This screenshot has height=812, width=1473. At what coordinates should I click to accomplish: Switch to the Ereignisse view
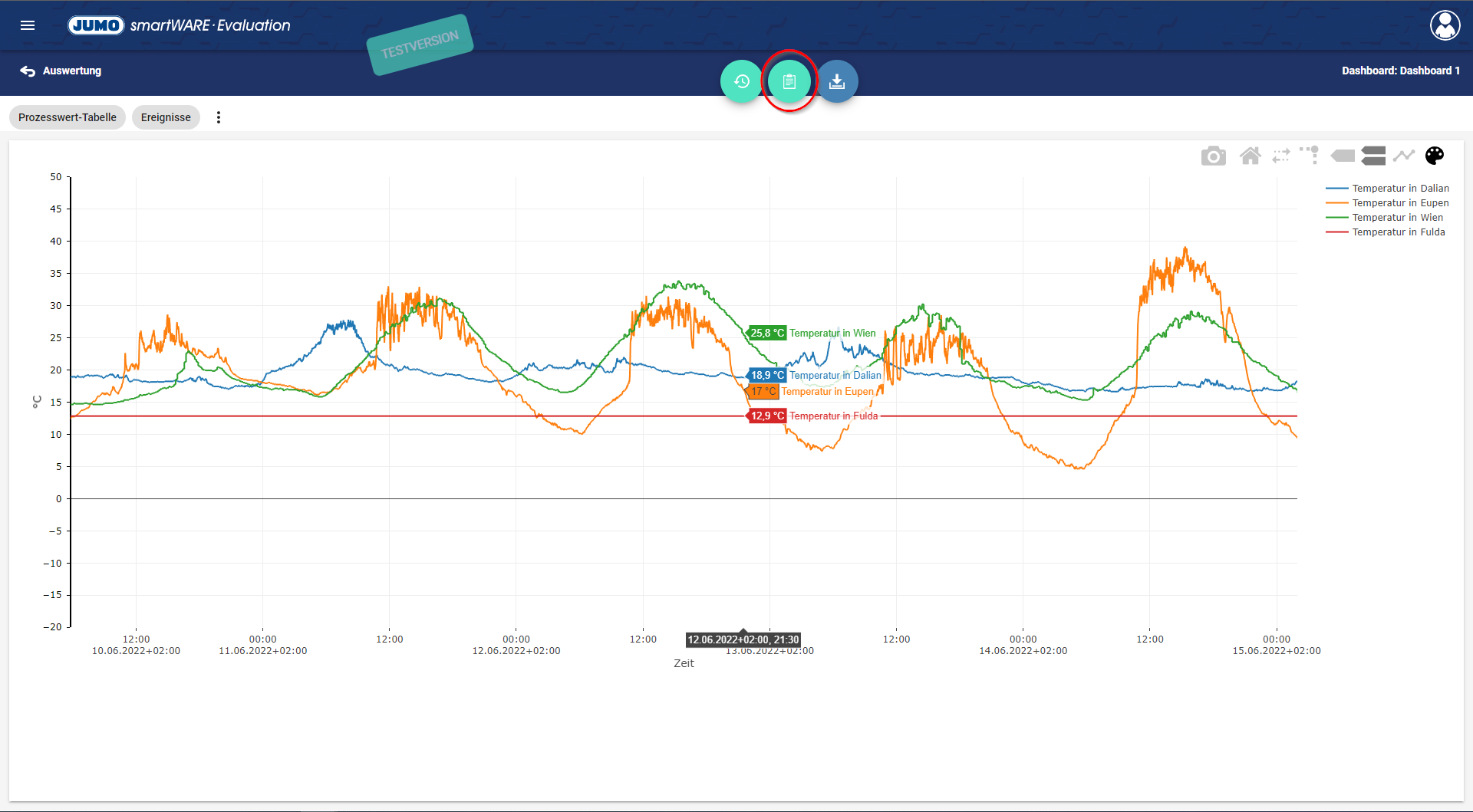(166, 117)
